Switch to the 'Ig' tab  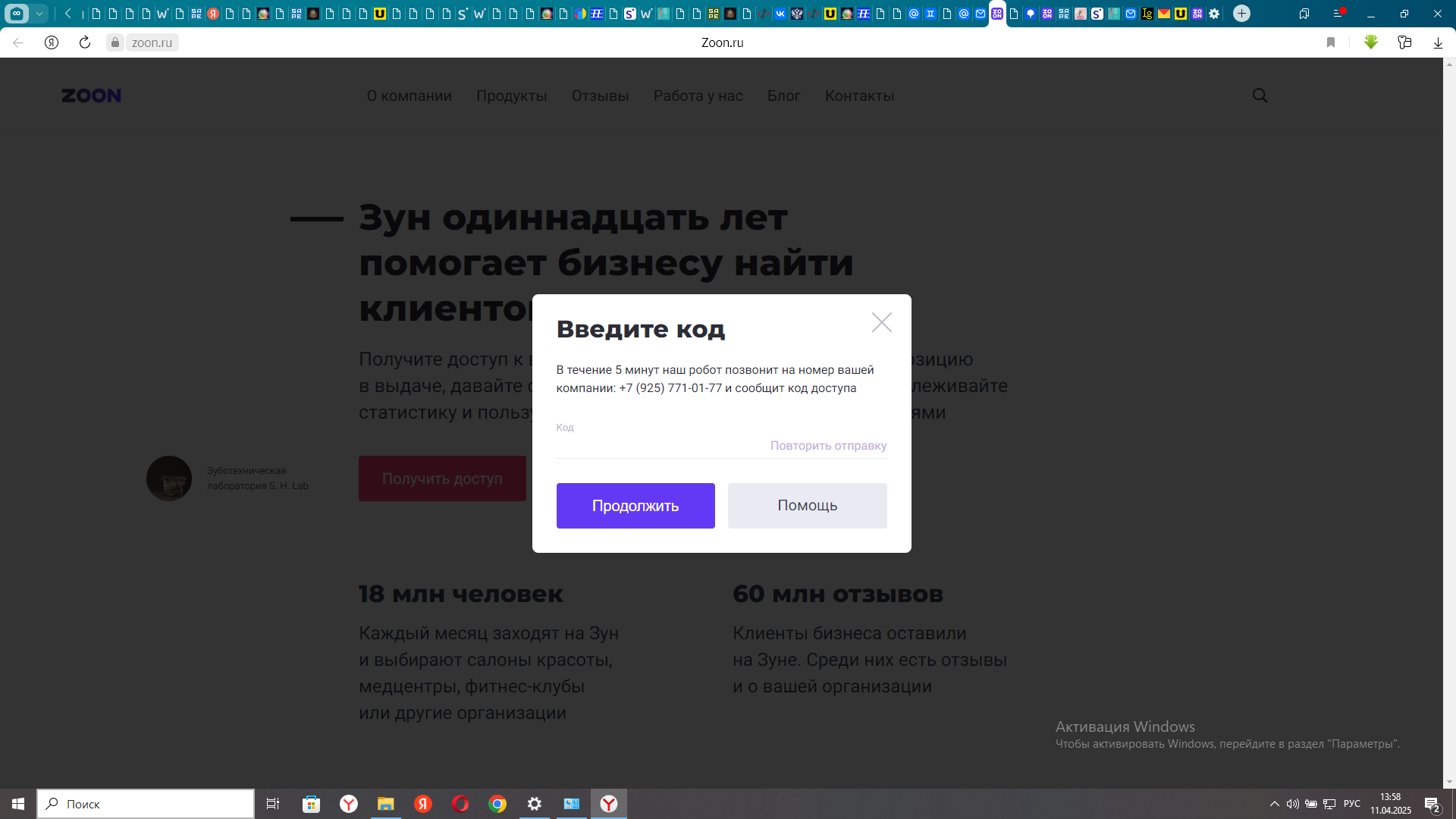click(1147, 14)
